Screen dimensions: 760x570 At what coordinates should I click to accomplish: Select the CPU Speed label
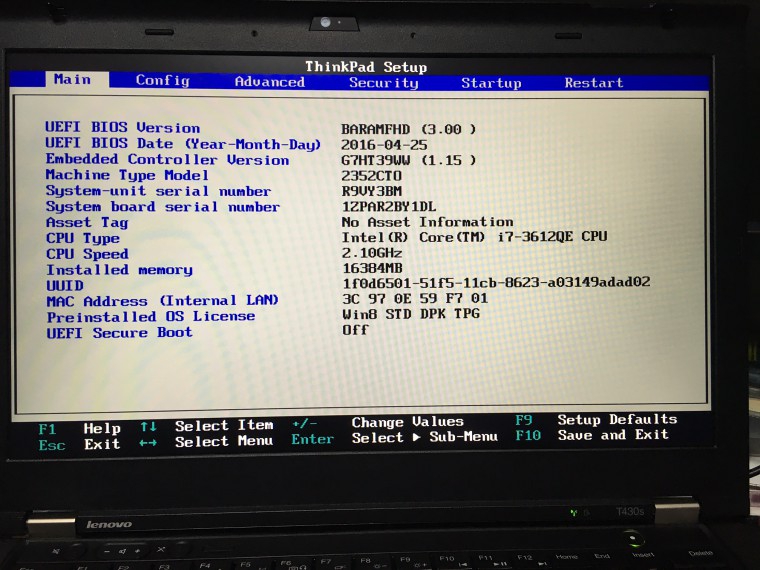[87, 254]
